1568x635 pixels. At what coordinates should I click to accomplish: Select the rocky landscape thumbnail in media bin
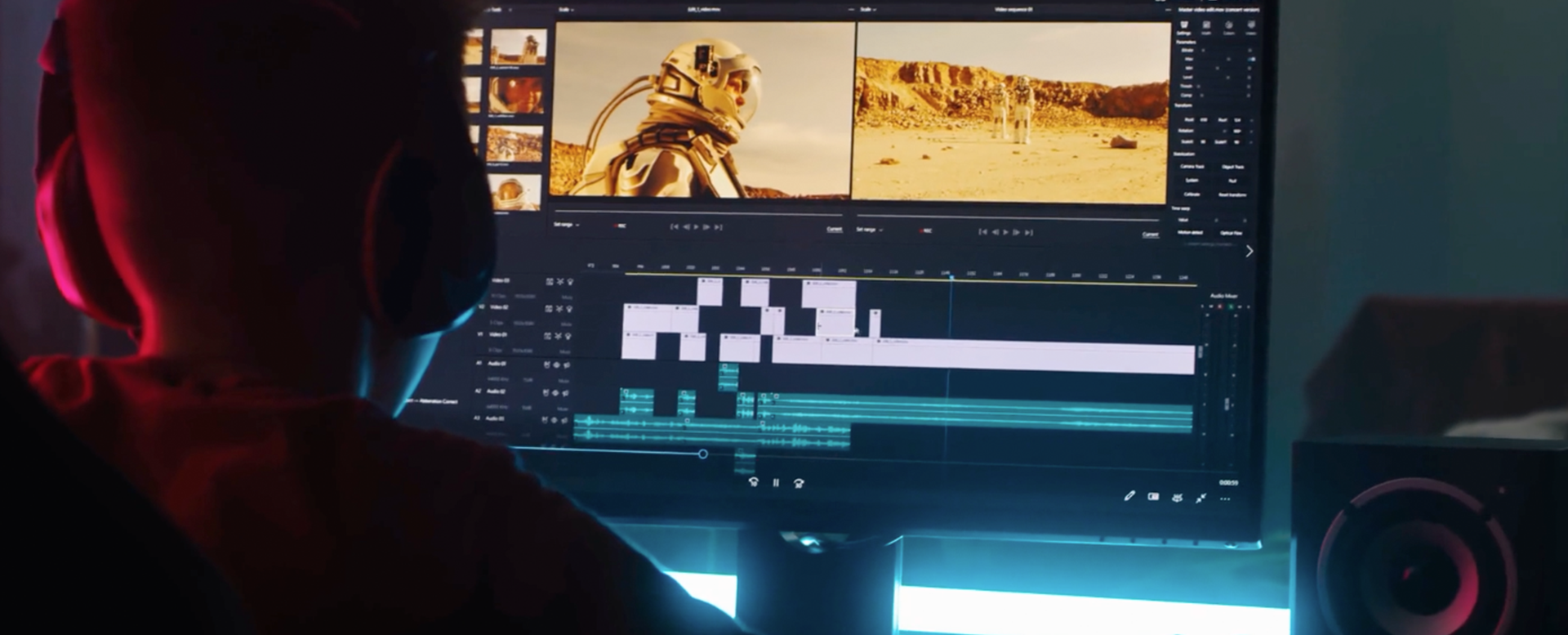click(514, 144)
